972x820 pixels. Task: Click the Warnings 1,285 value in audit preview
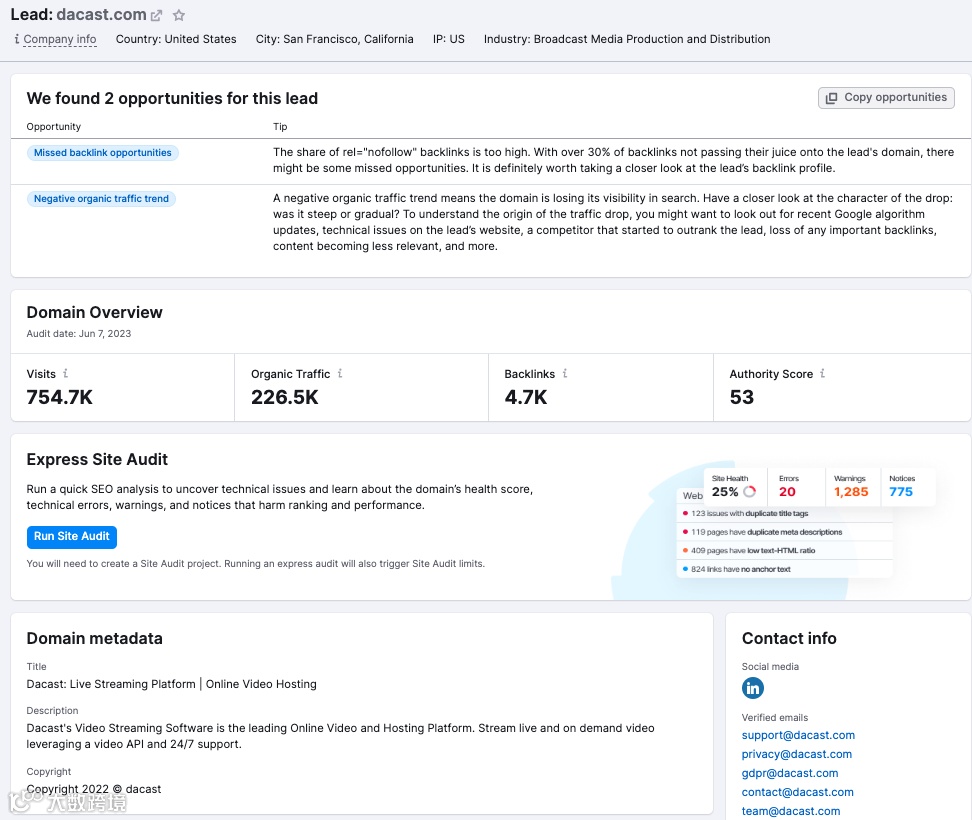(851, 492)
